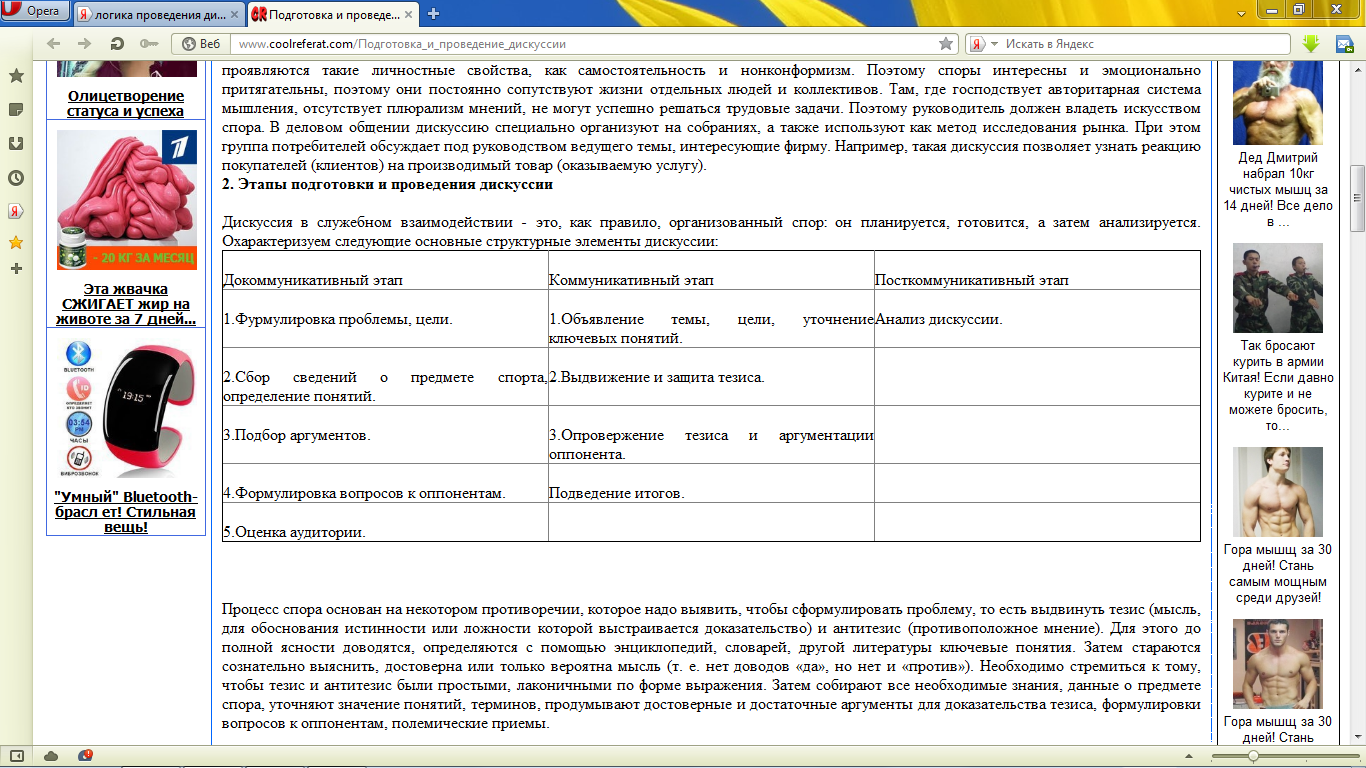
Task: Focus the address bar with the coolreferat.com URL
Action: pos(584,44)
